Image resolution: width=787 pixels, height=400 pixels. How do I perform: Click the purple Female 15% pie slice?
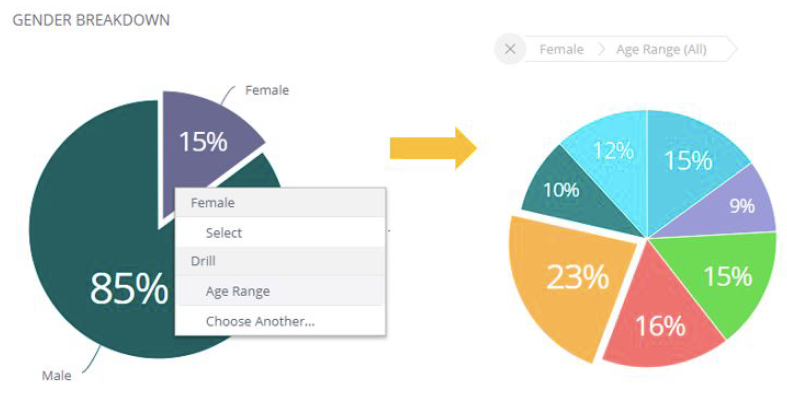205,138
